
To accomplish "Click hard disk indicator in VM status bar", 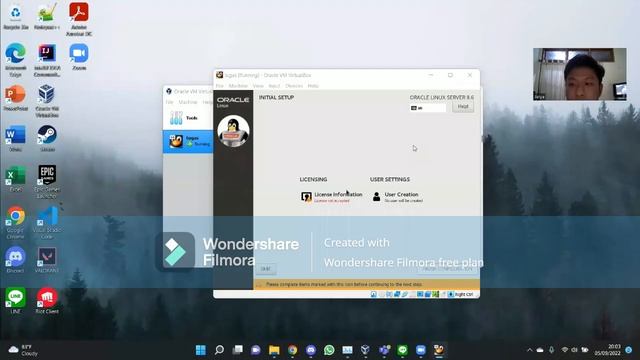I will pyautogui.click(x=373, y=294).
